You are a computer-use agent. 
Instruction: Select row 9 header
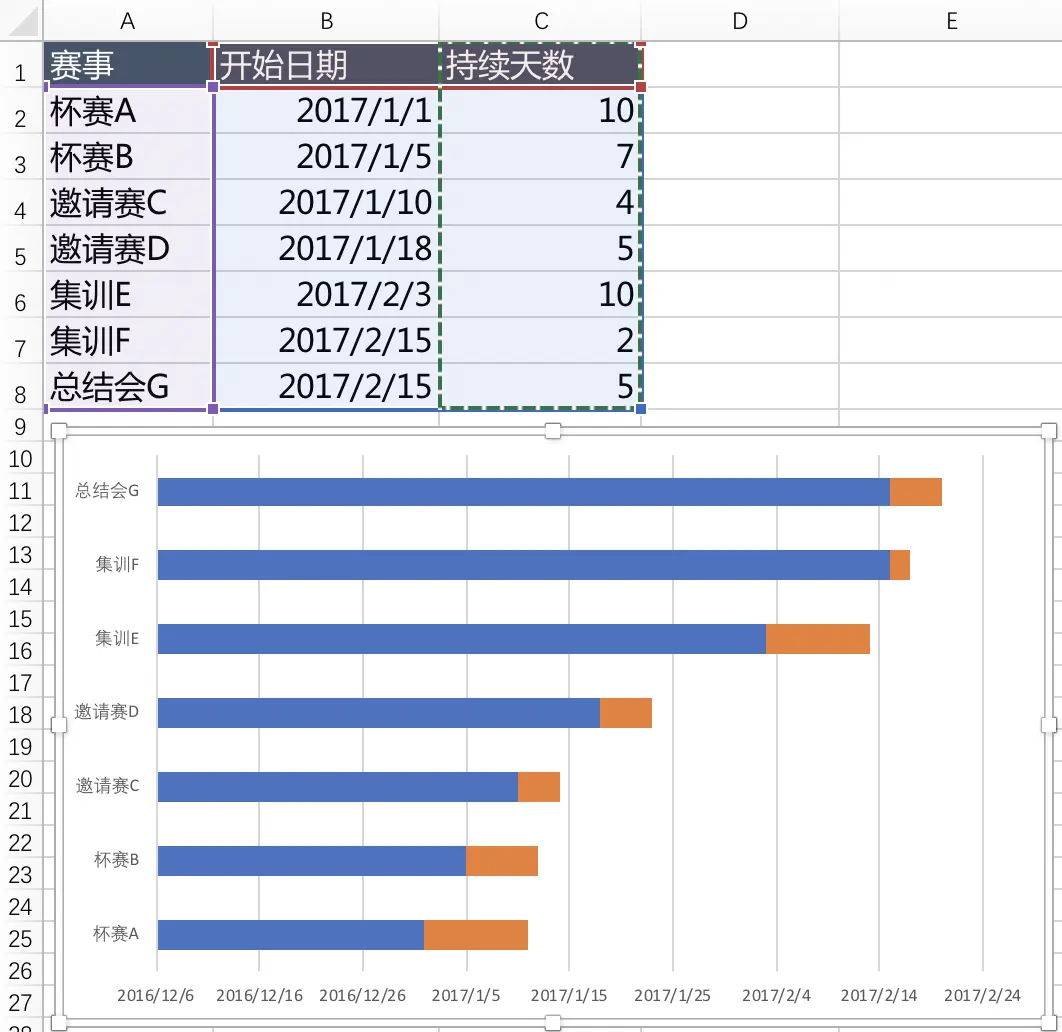click(x=20, y=427)
